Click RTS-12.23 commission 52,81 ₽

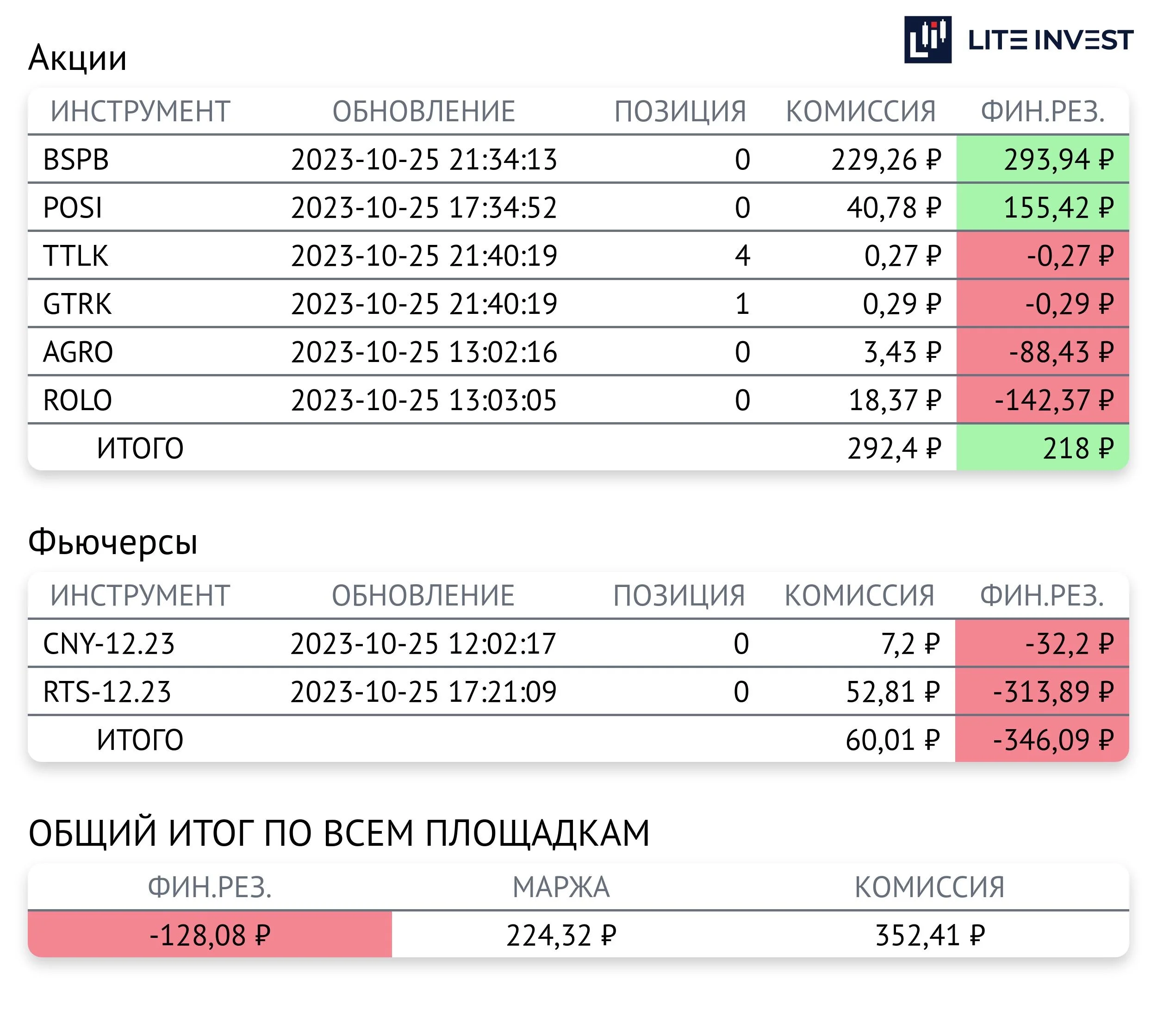point(893,692)
